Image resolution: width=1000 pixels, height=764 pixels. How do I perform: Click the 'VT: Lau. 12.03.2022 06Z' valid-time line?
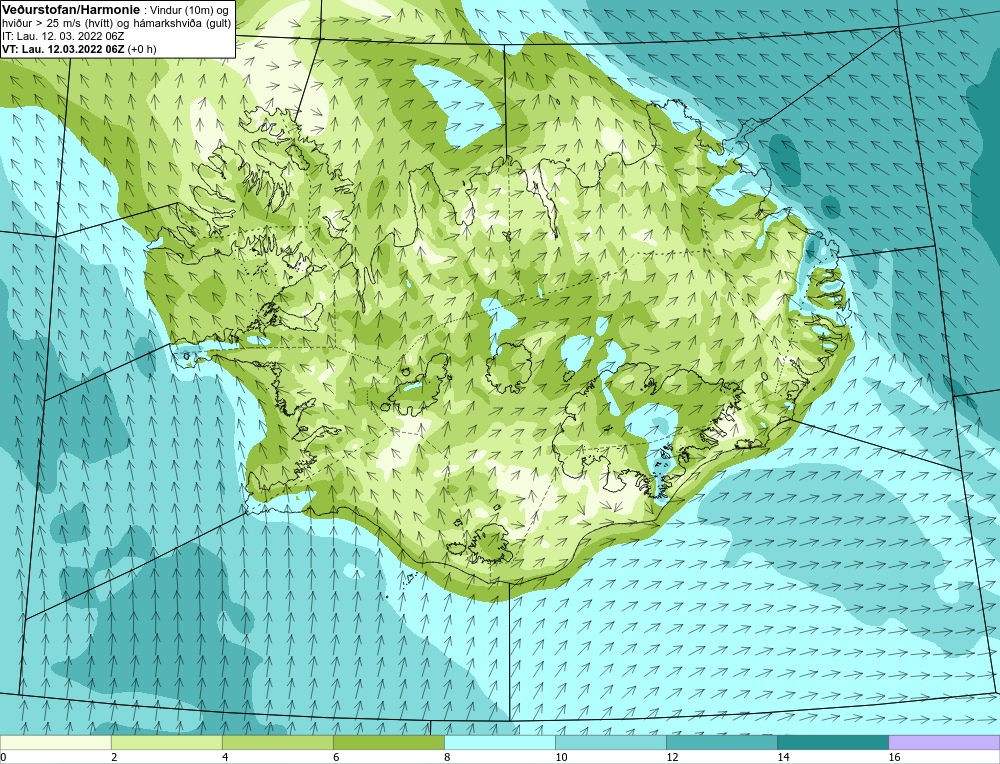pyautogui.click(x=64, y=49)
